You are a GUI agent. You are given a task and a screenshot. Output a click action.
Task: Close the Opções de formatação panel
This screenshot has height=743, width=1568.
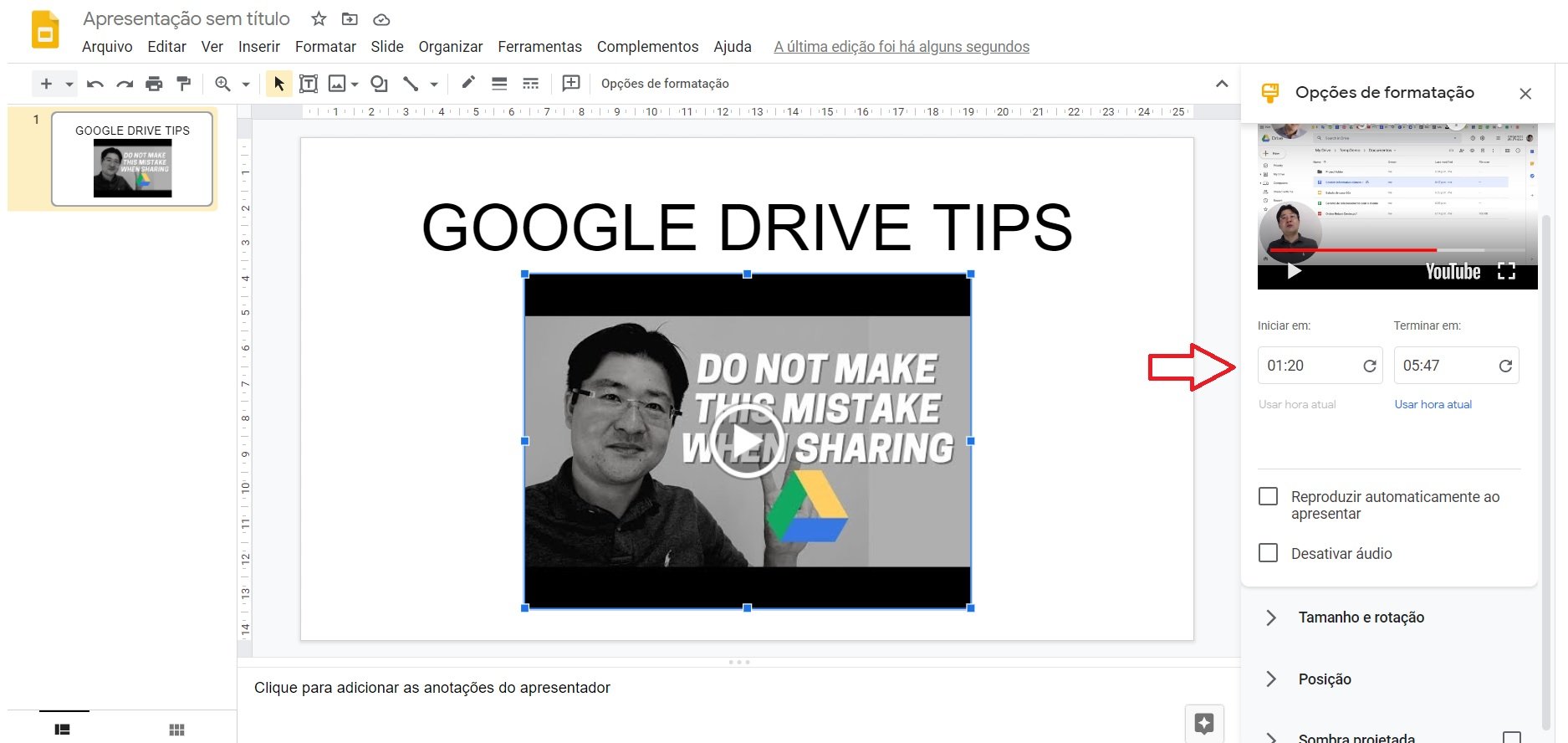[1525, 94]
